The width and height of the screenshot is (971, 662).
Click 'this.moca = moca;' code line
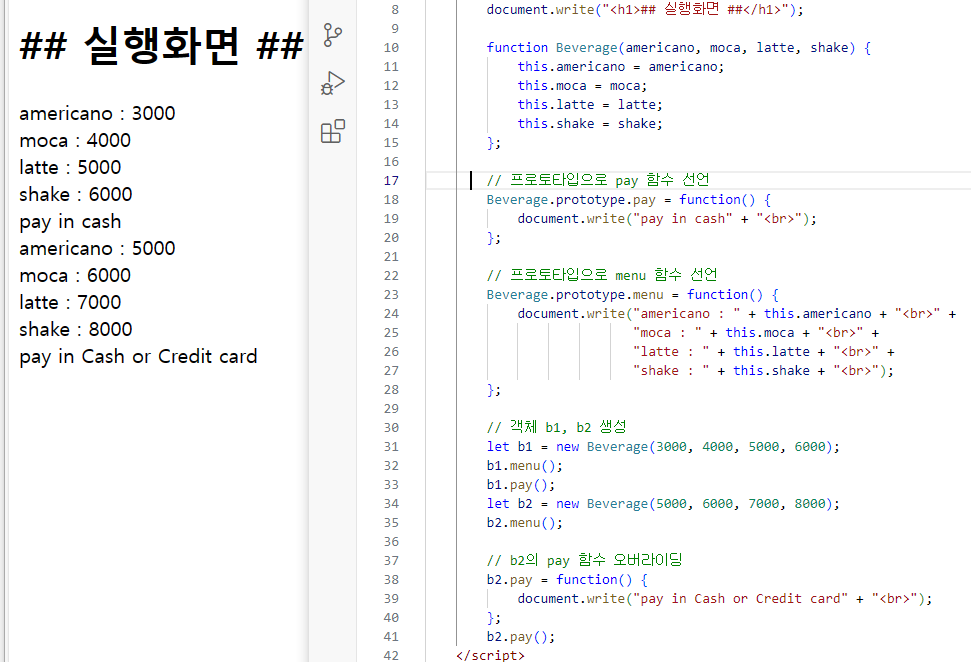pyautogui.click(x=582, y=86)
